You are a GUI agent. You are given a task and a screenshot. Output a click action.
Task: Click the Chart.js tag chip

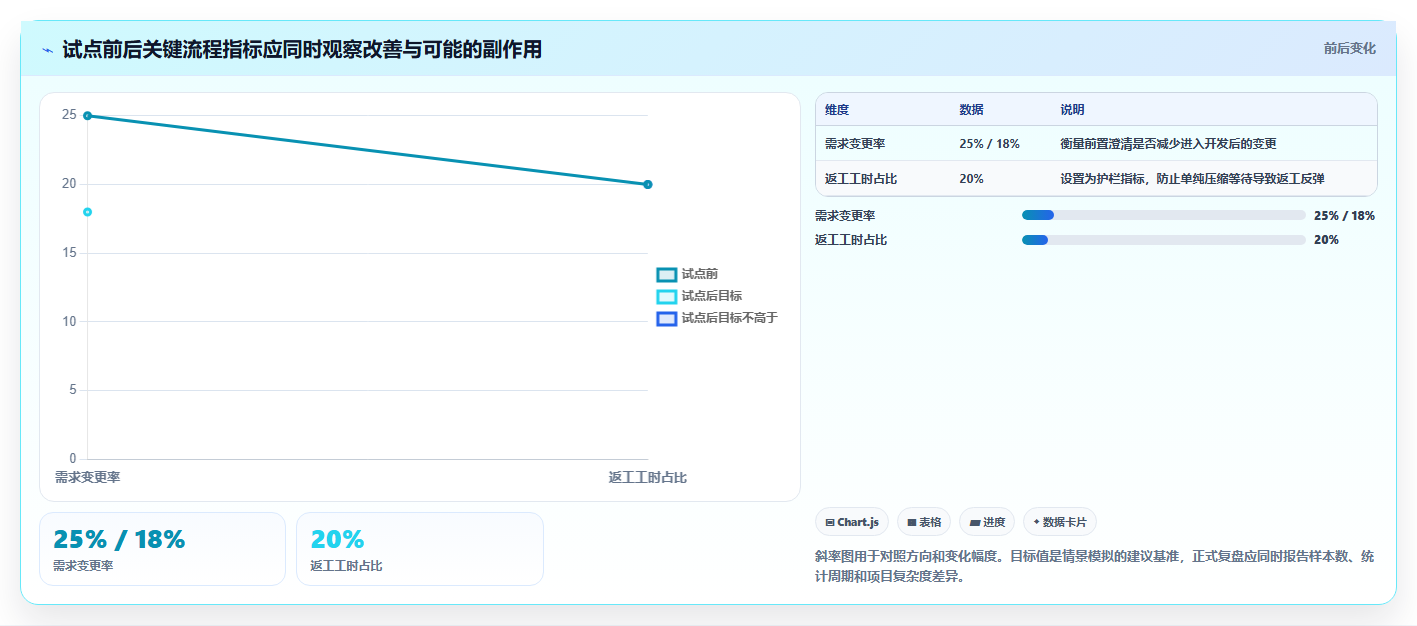pos(852,522)
